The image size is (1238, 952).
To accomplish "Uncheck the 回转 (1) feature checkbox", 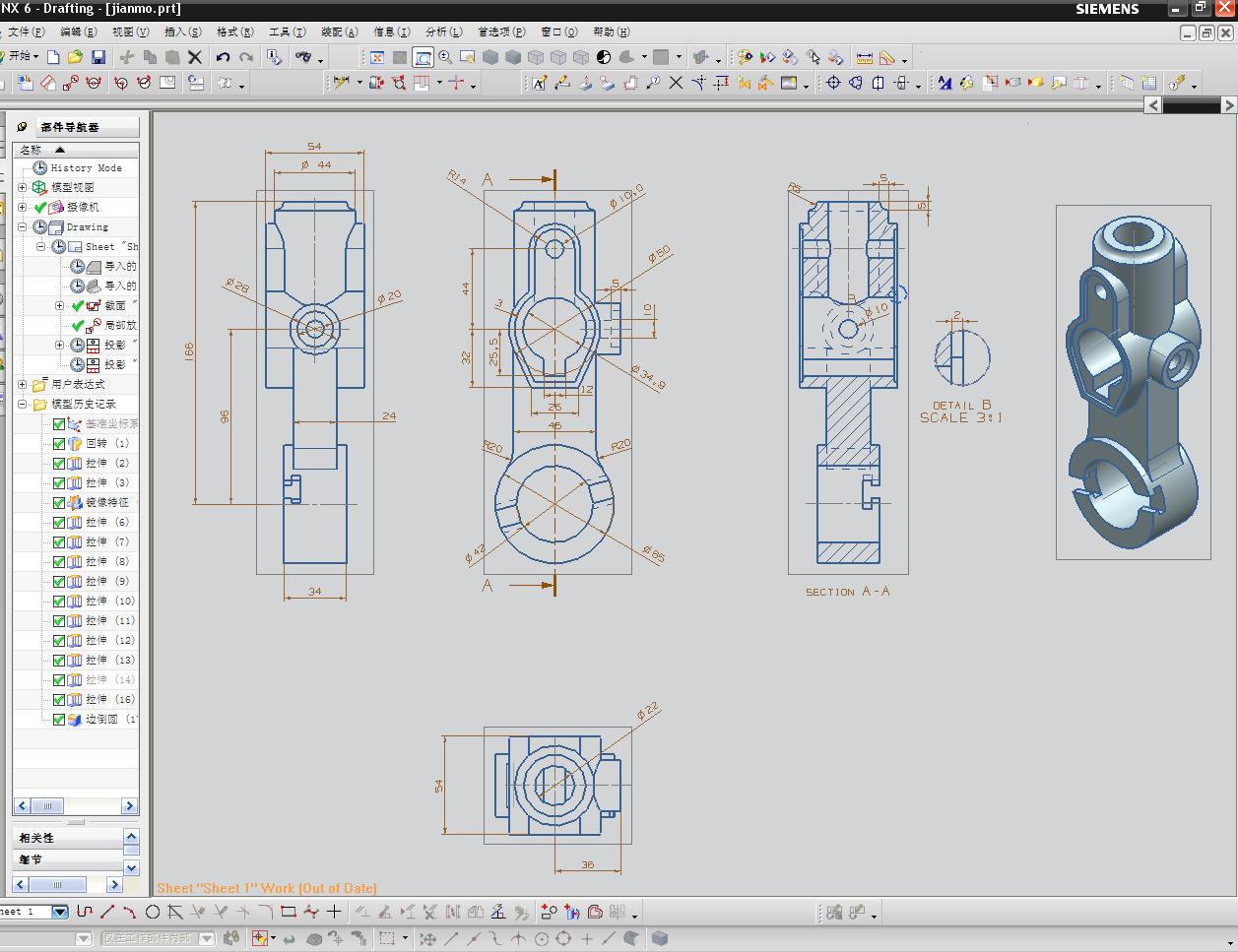I will tap(59, 444).
